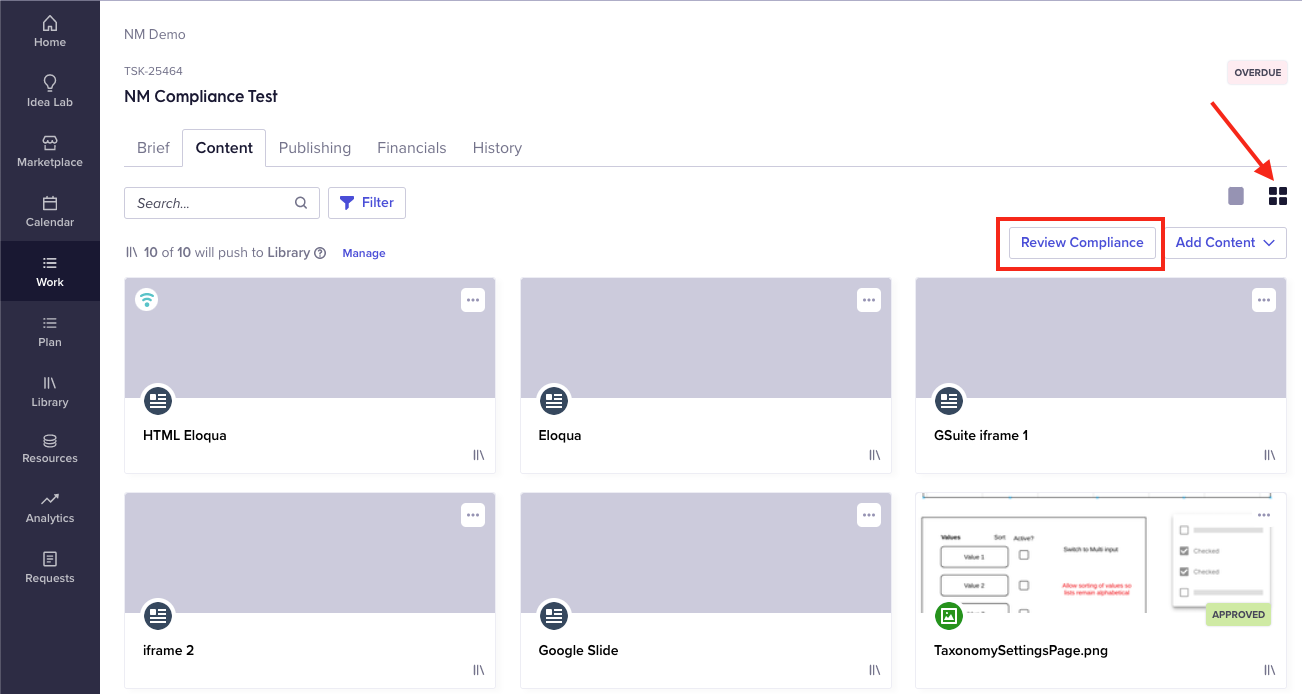Viewport: 1302px width, 694px height.
Task: Click the help icon beside Library
Action: coord(320,253)
